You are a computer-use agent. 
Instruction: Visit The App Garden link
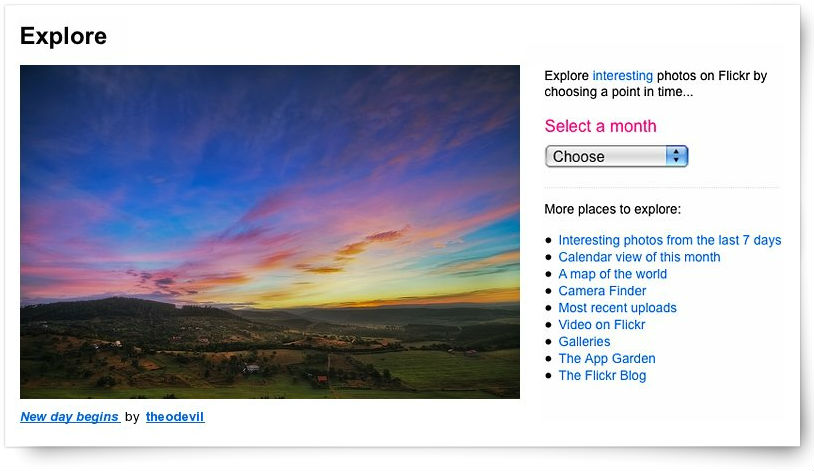607,359
